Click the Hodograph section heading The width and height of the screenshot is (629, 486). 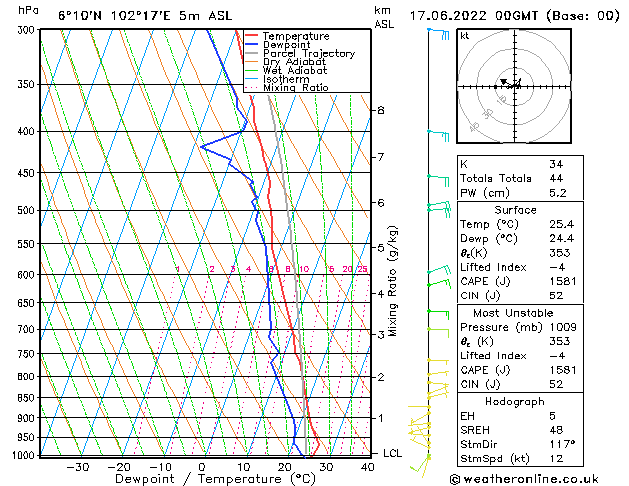(x=515, y=402)
